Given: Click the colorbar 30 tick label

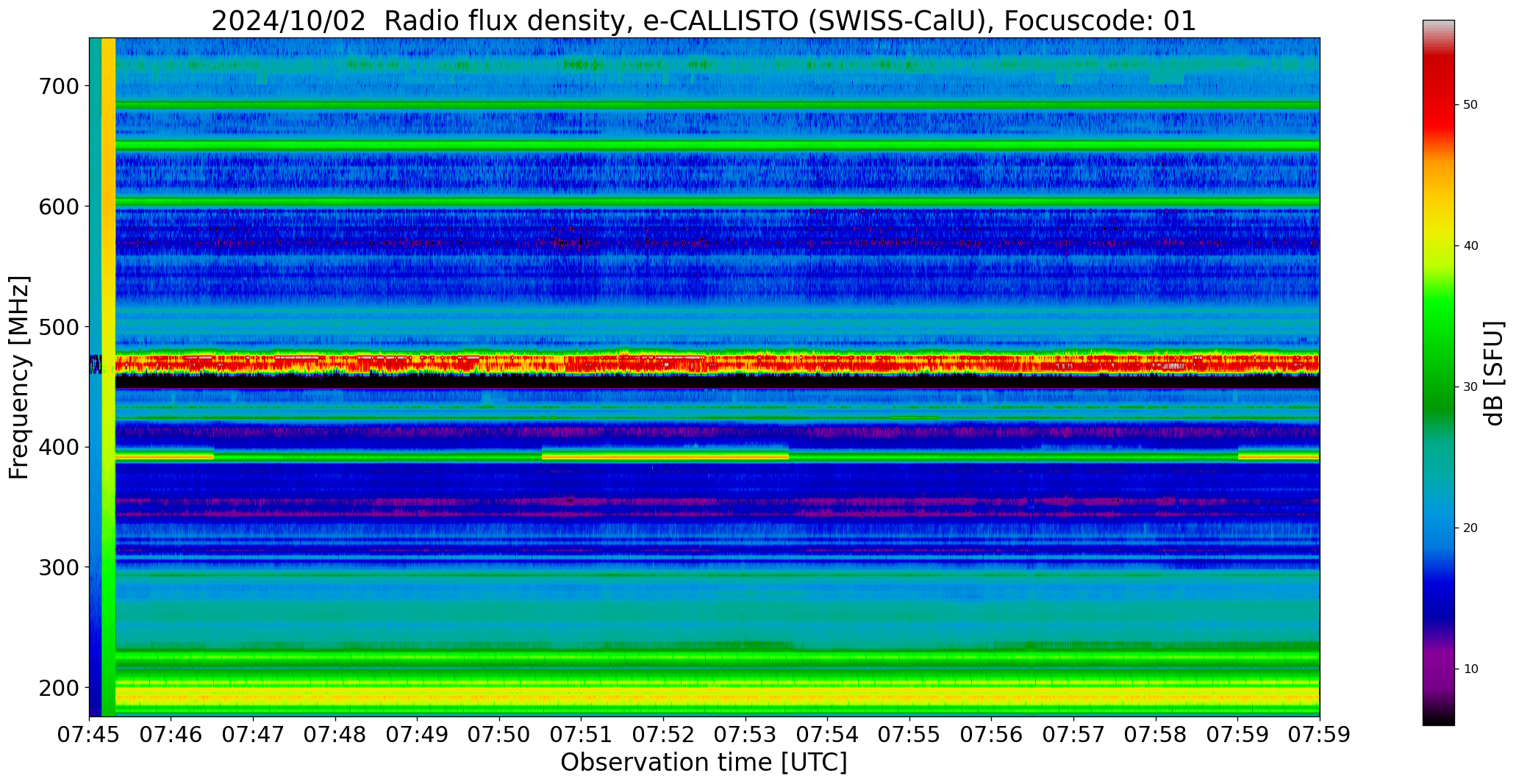Looking at the screenshot, I should point(1470,387).
